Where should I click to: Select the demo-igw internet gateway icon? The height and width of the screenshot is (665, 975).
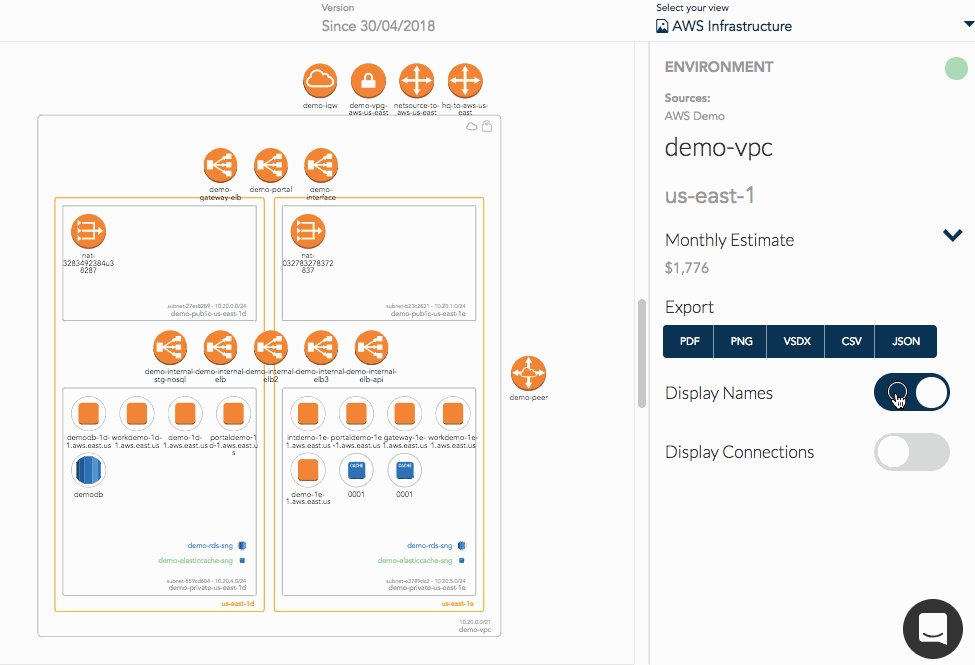(x=320, y=81)
